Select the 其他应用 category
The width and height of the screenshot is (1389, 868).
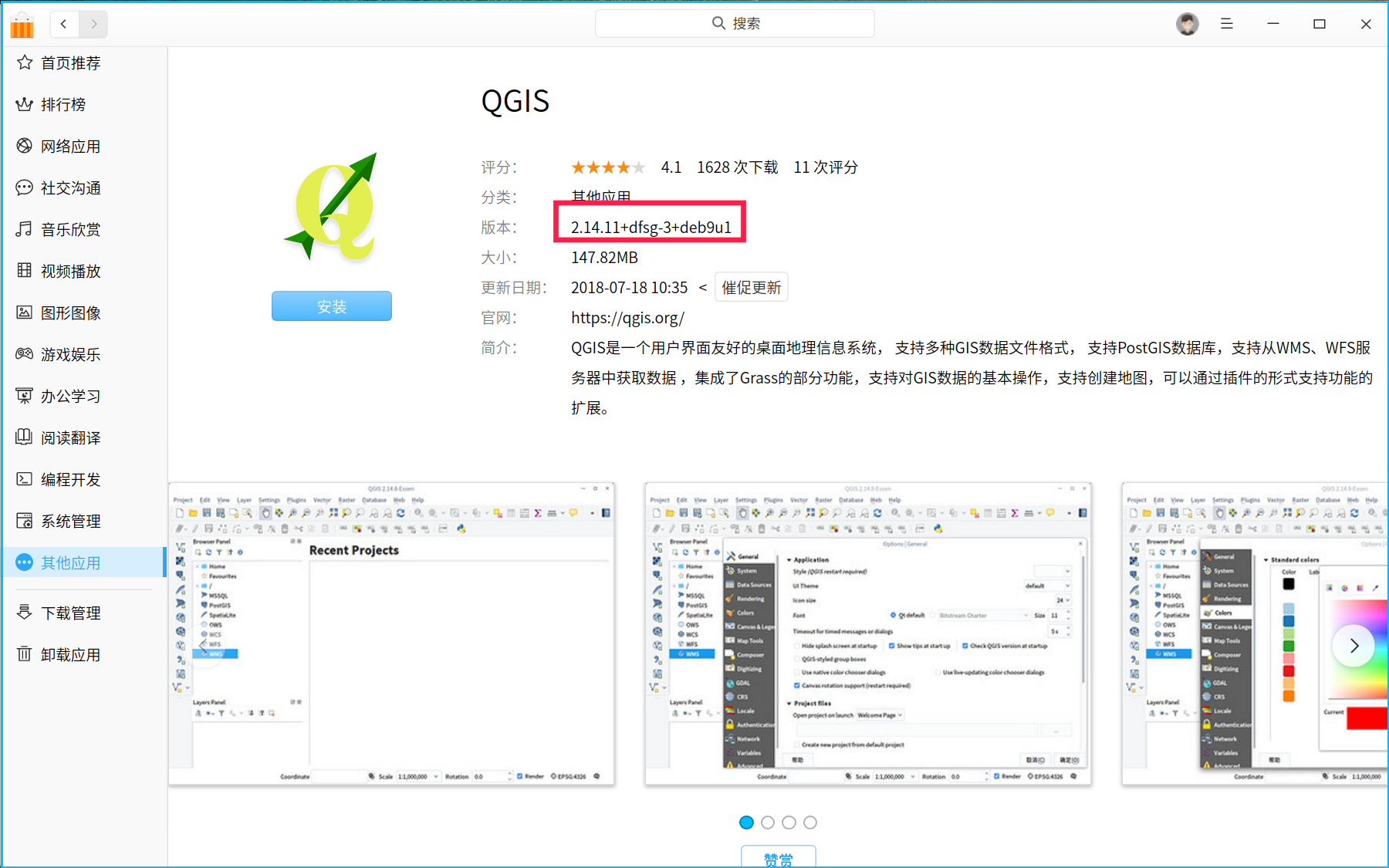(70, 562)
